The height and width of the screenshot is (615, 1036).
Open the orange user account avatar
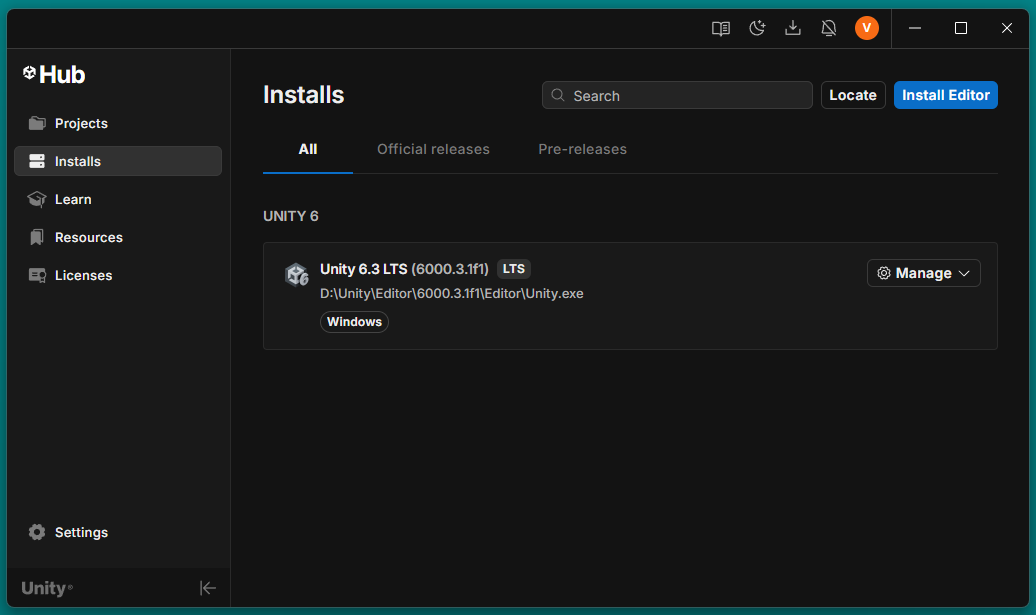click(866, 28)
